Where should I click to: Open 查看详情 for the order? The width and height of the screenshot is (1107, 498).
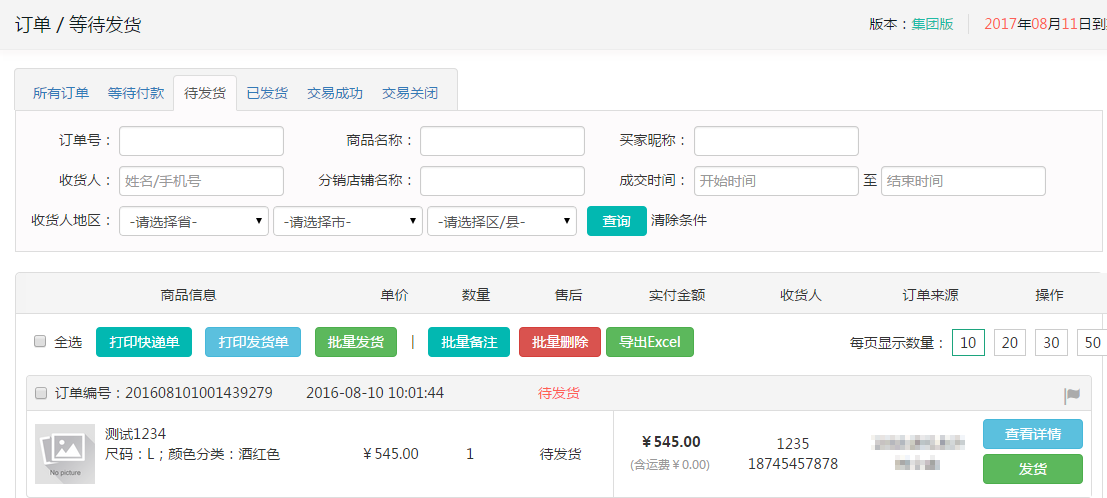coord(1032,434)
